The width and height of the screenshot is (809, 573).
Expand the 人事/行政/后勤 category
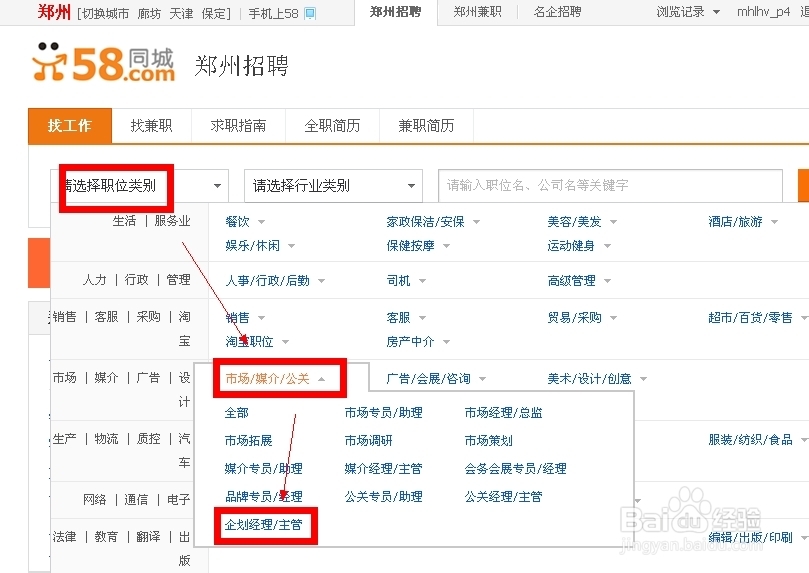[275, 281]
